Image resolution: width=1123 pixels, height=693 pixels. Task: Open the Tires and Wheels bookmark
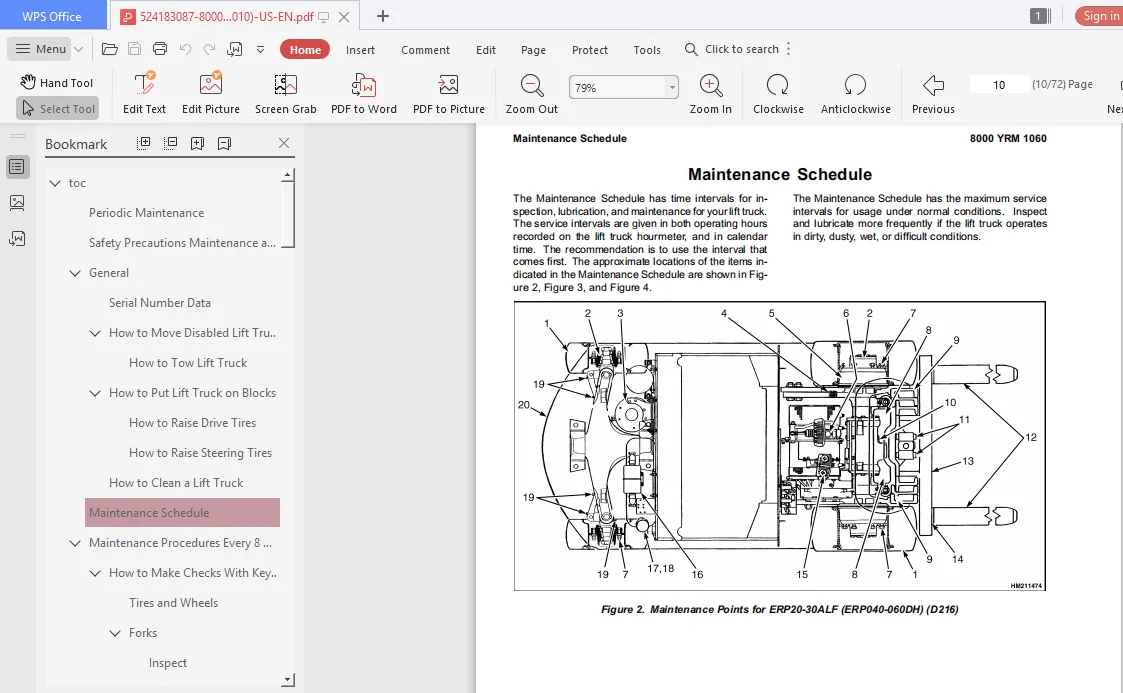pyautogui.click(x=173, y=603)
